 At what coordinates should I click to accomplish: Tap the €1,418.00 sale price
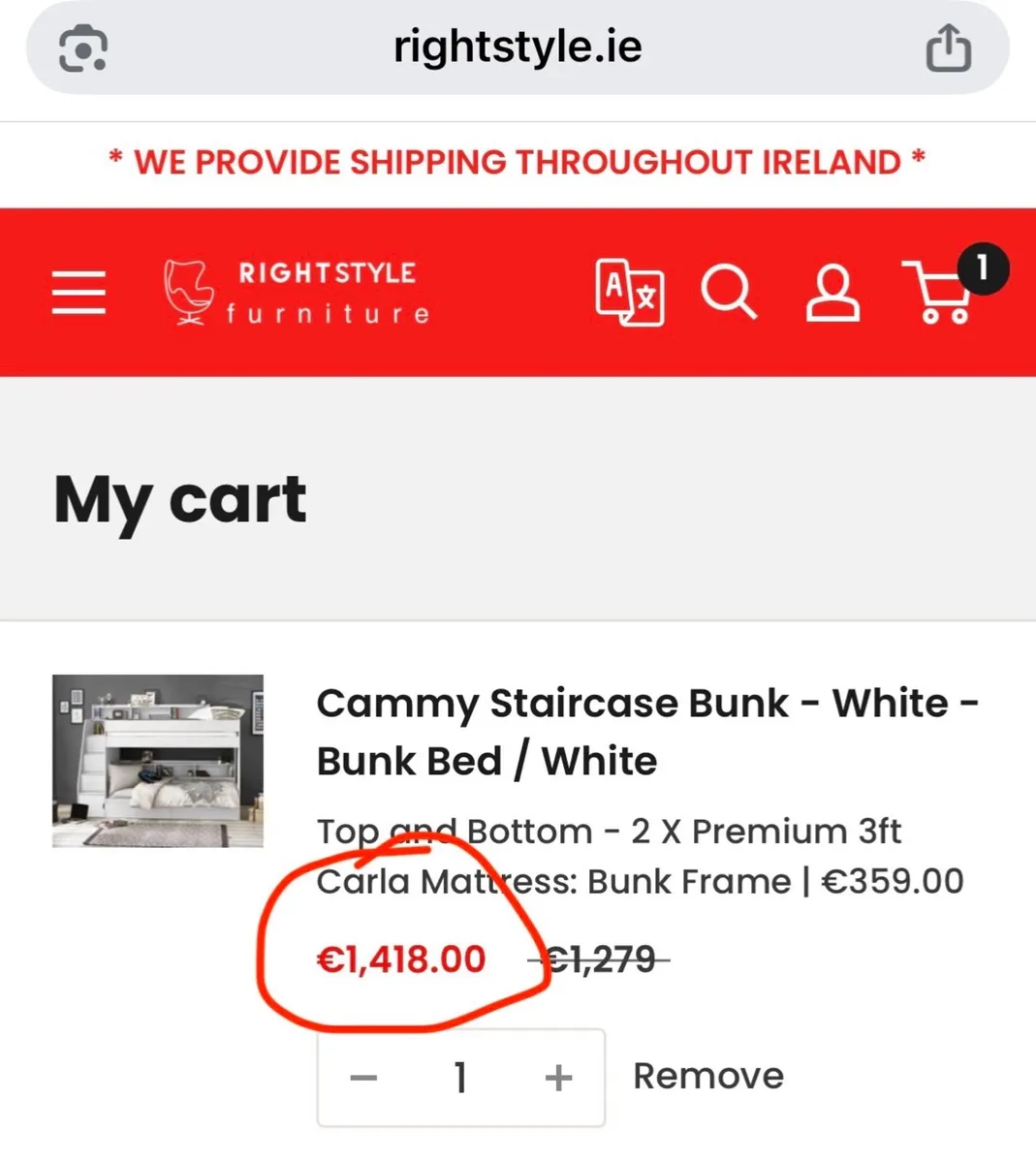point(401,959)
